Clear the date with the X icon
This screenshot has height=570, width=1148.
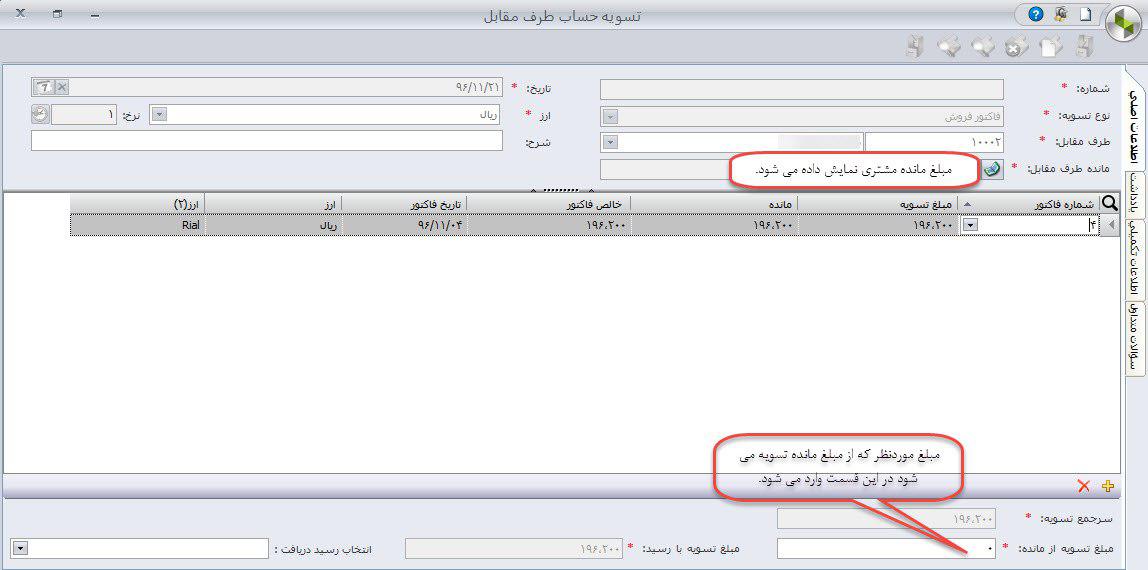pos(62,87)
